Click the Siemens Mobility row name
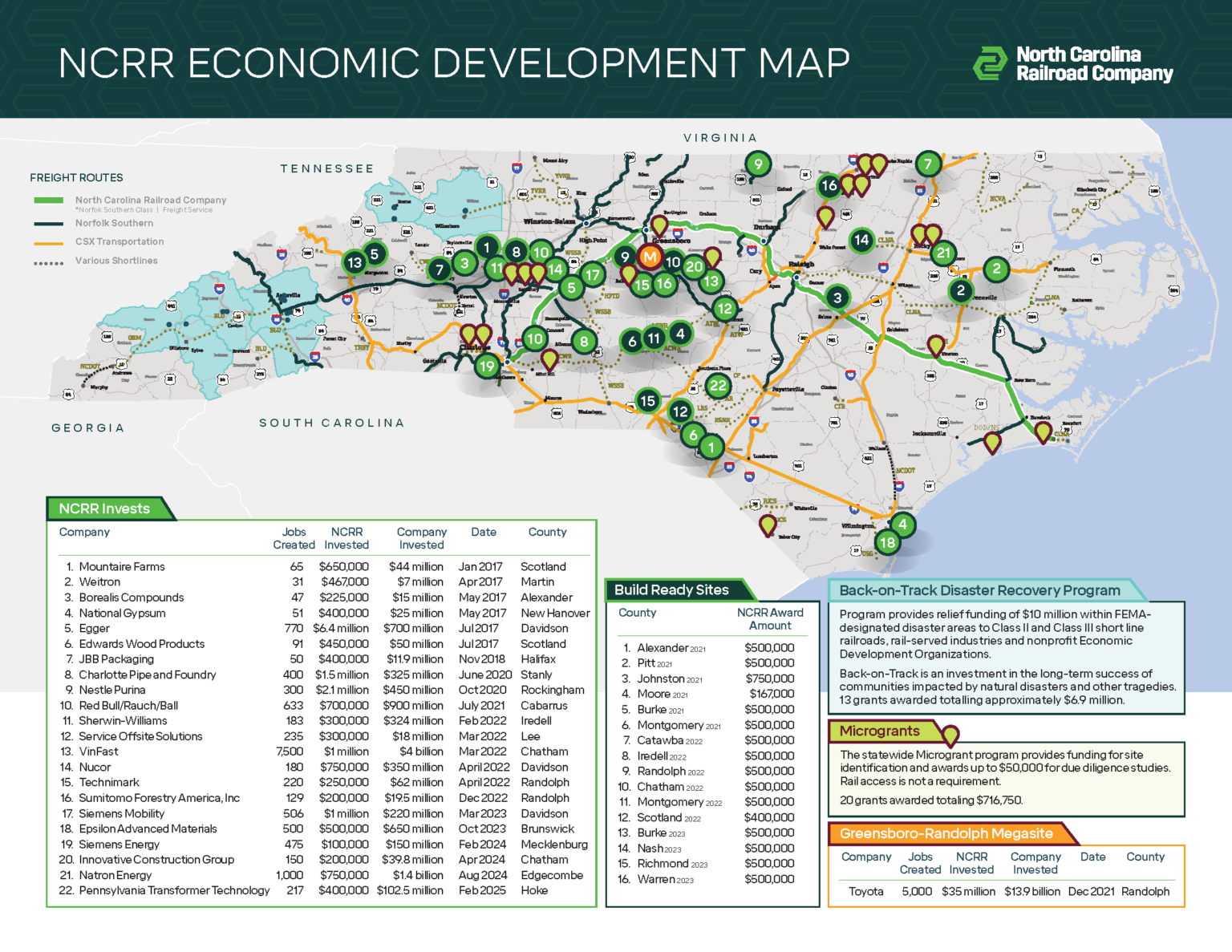This screenshot has height=952, width=1232. click(121, 813)
